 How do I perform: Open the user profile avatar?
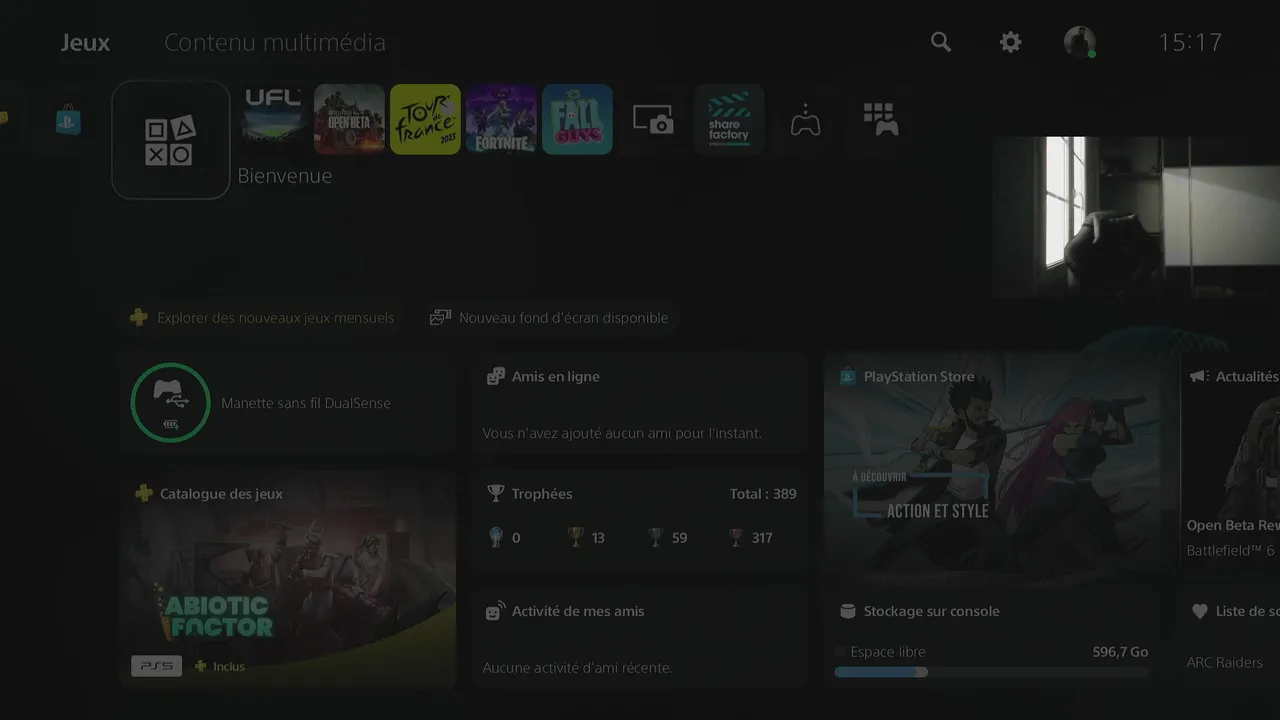(x=1079, y=42)
